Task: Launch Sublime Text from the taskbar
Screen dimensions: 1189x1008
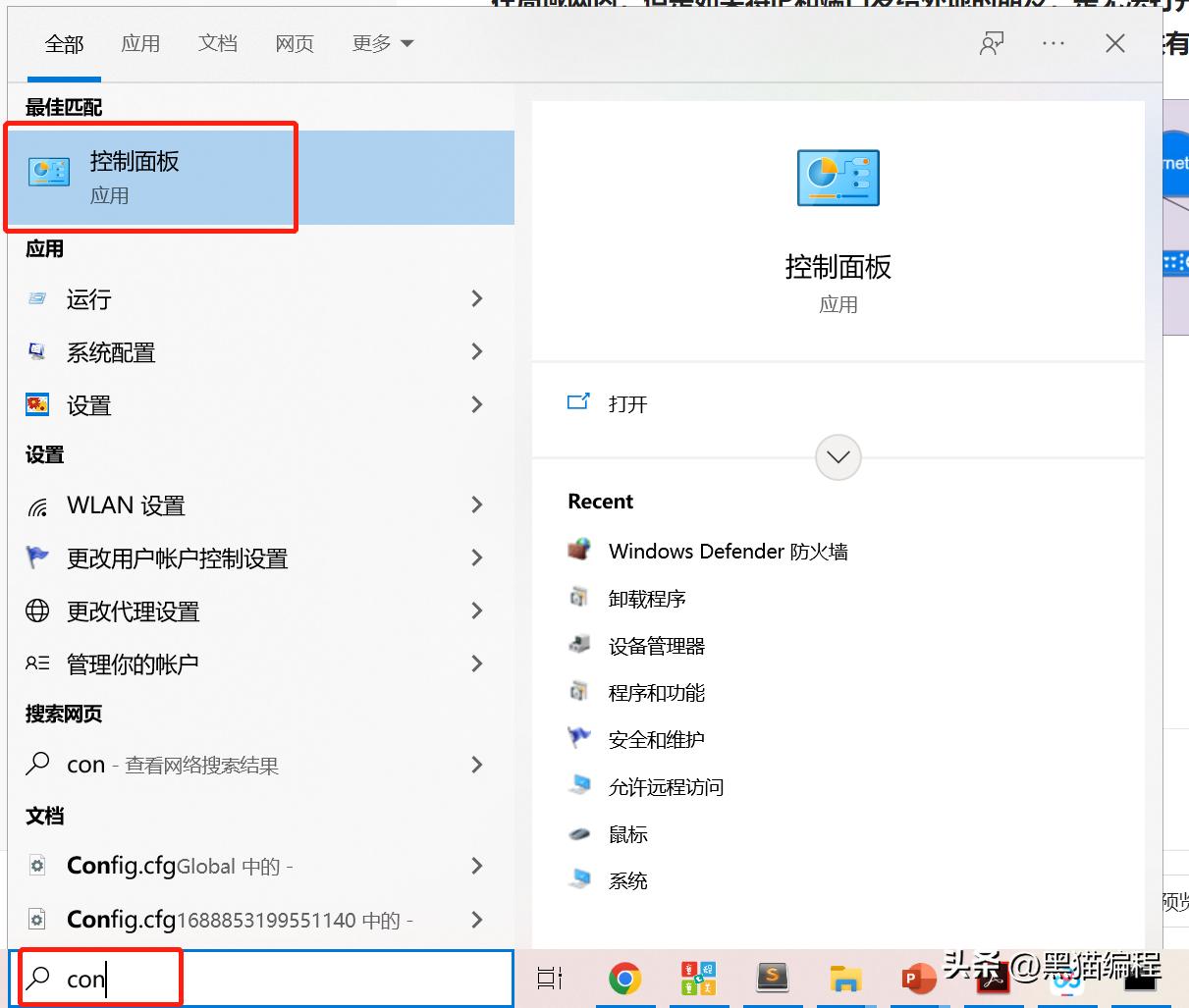Action: coord(772,978)
